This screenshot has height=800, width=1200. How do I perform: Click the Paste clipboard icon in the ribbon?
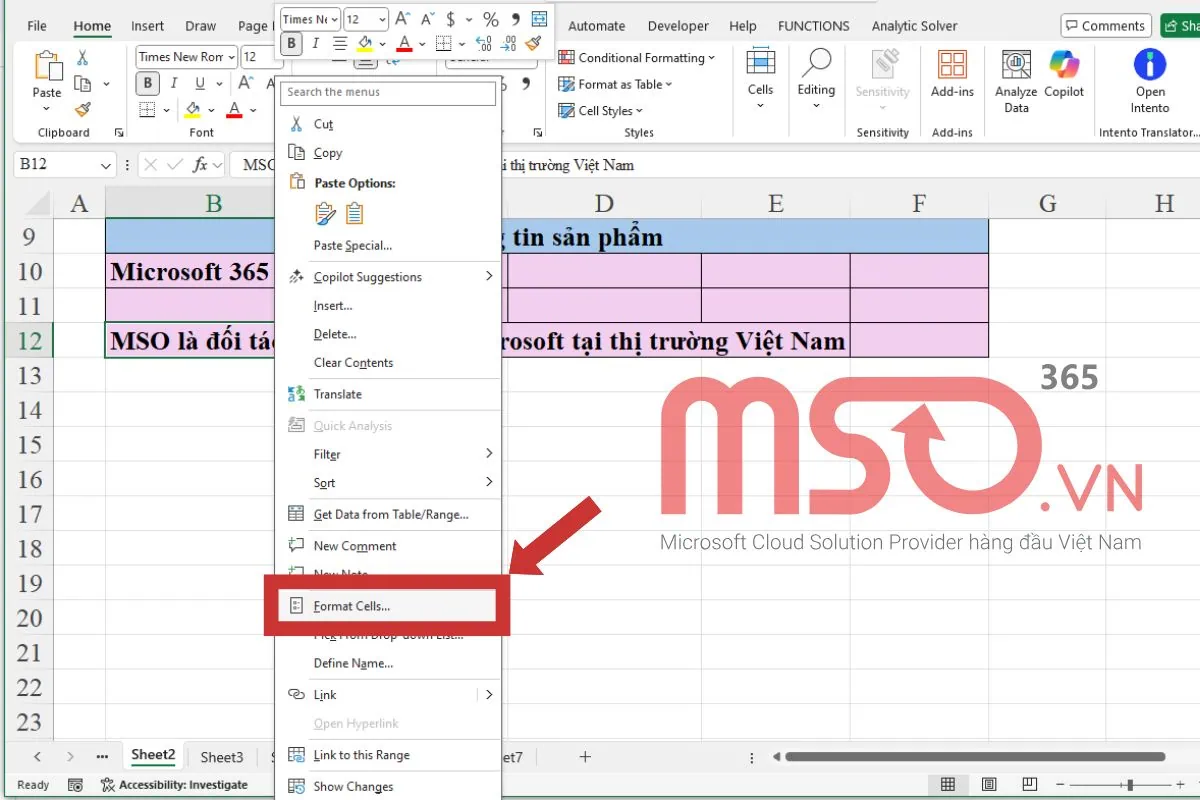(47, 66)
